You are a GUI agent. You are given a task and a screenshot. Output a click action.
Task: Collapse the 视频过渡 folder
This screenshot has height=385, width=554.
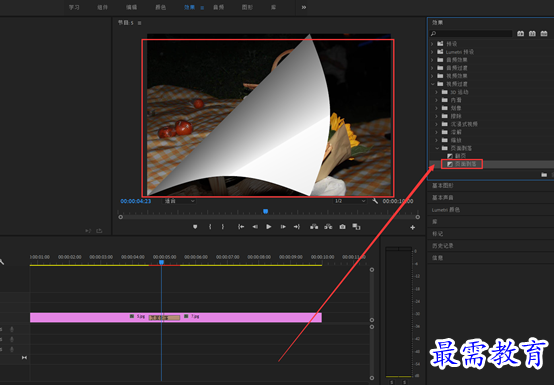pos(432,84)
